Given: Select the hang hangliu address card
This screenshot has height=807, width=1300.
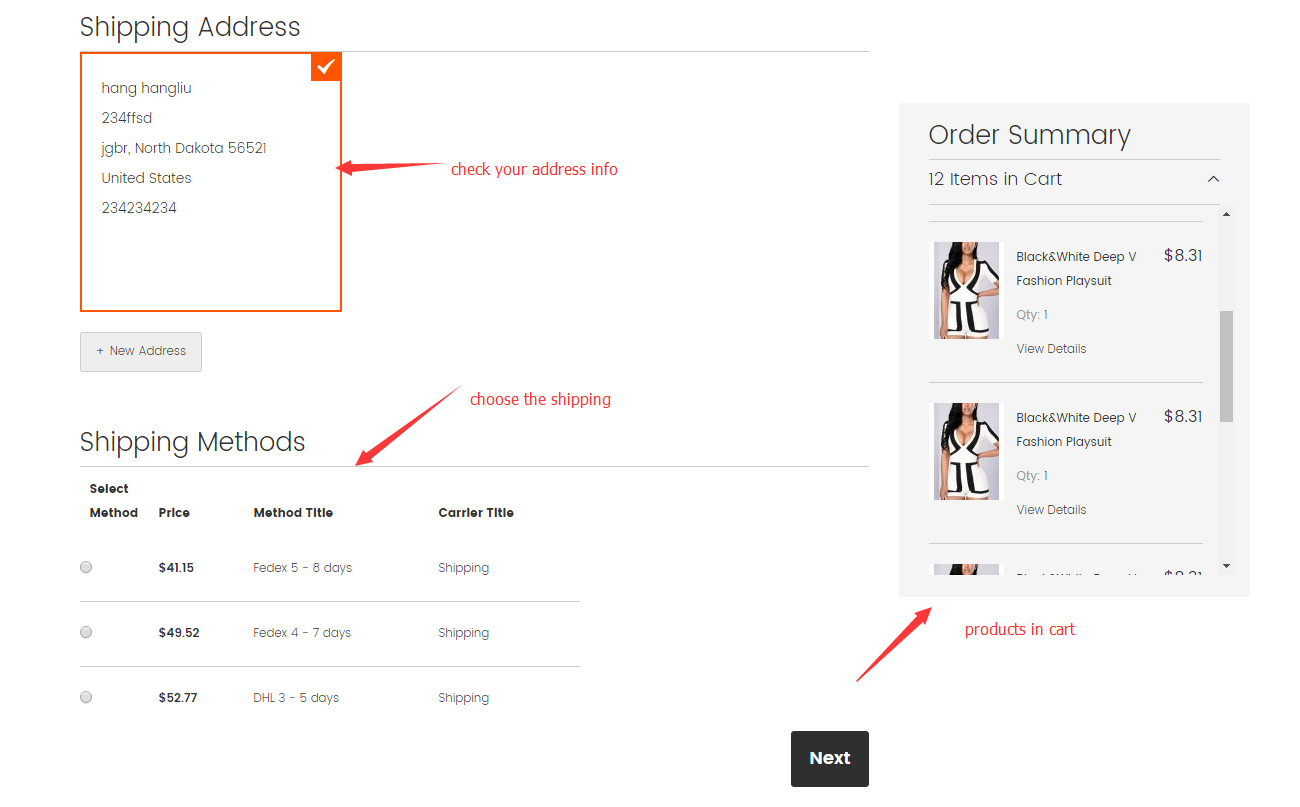Looking at the screenshot, I should pyautogui.click(x=211, y=182).
